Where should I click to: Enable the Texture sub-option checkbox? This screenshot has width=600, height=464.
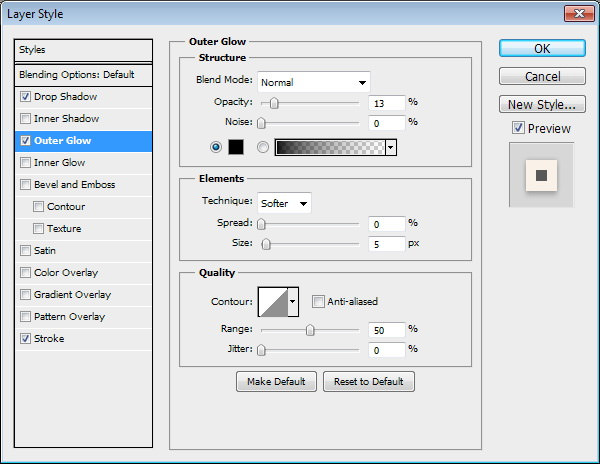point(38,228)
